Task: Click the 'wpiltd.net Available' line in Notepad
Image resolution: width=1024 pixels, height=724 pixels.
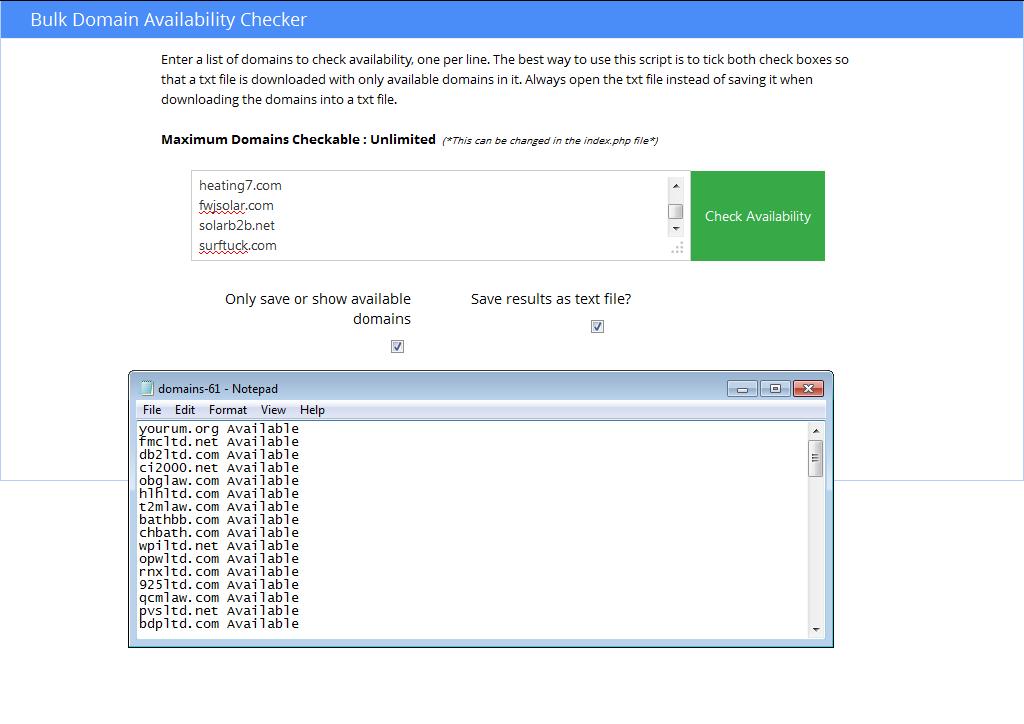Action: [x=219, y=546]
